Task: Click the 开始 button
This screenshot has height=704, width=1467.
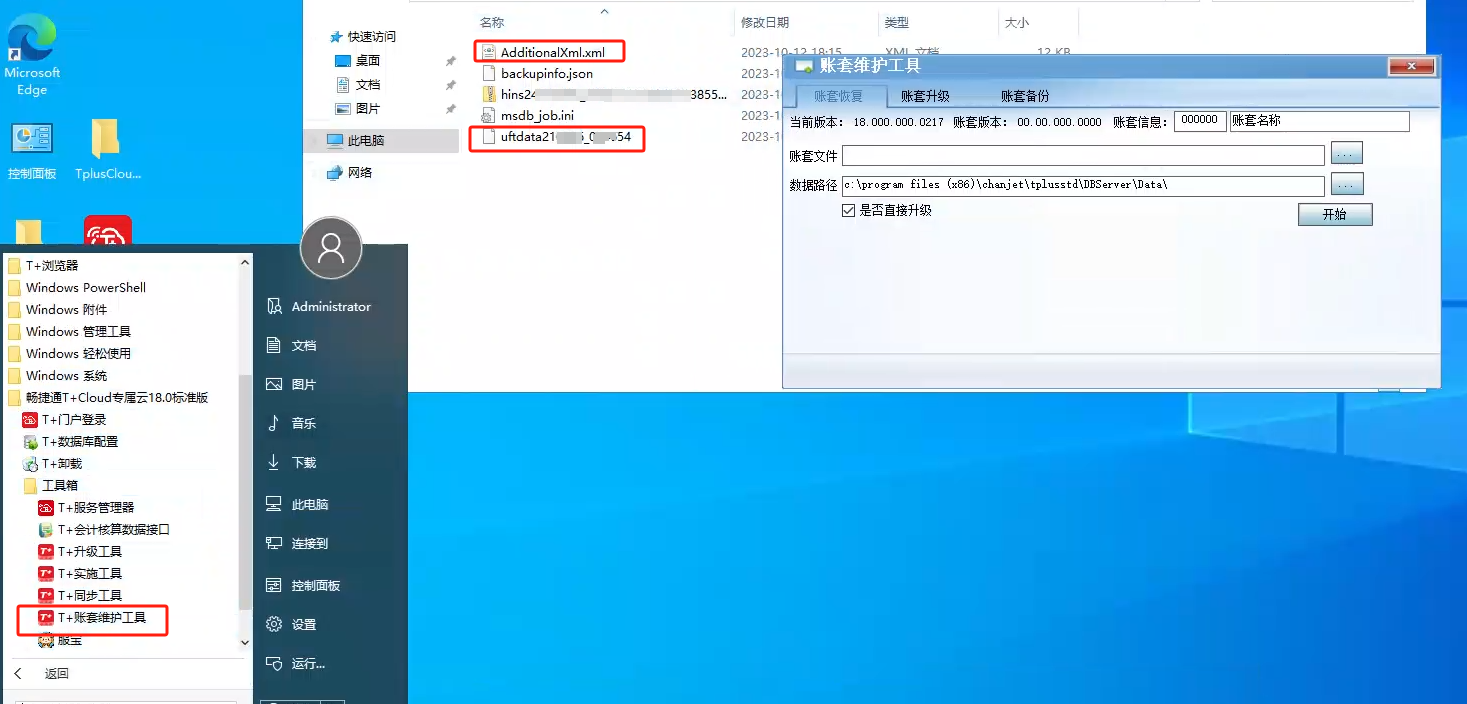Action: 1335,215
